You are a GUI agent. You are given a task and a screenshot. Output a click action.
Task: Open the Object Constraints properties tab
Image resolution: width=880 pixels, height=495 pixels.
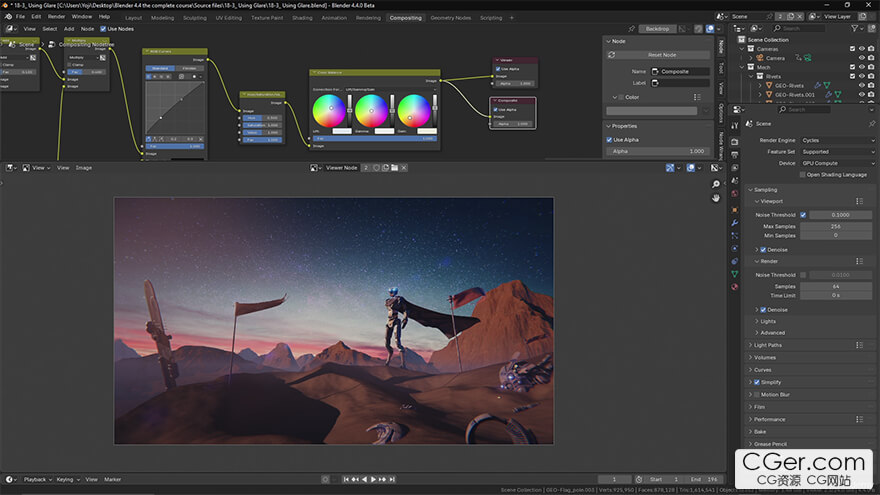735,262
